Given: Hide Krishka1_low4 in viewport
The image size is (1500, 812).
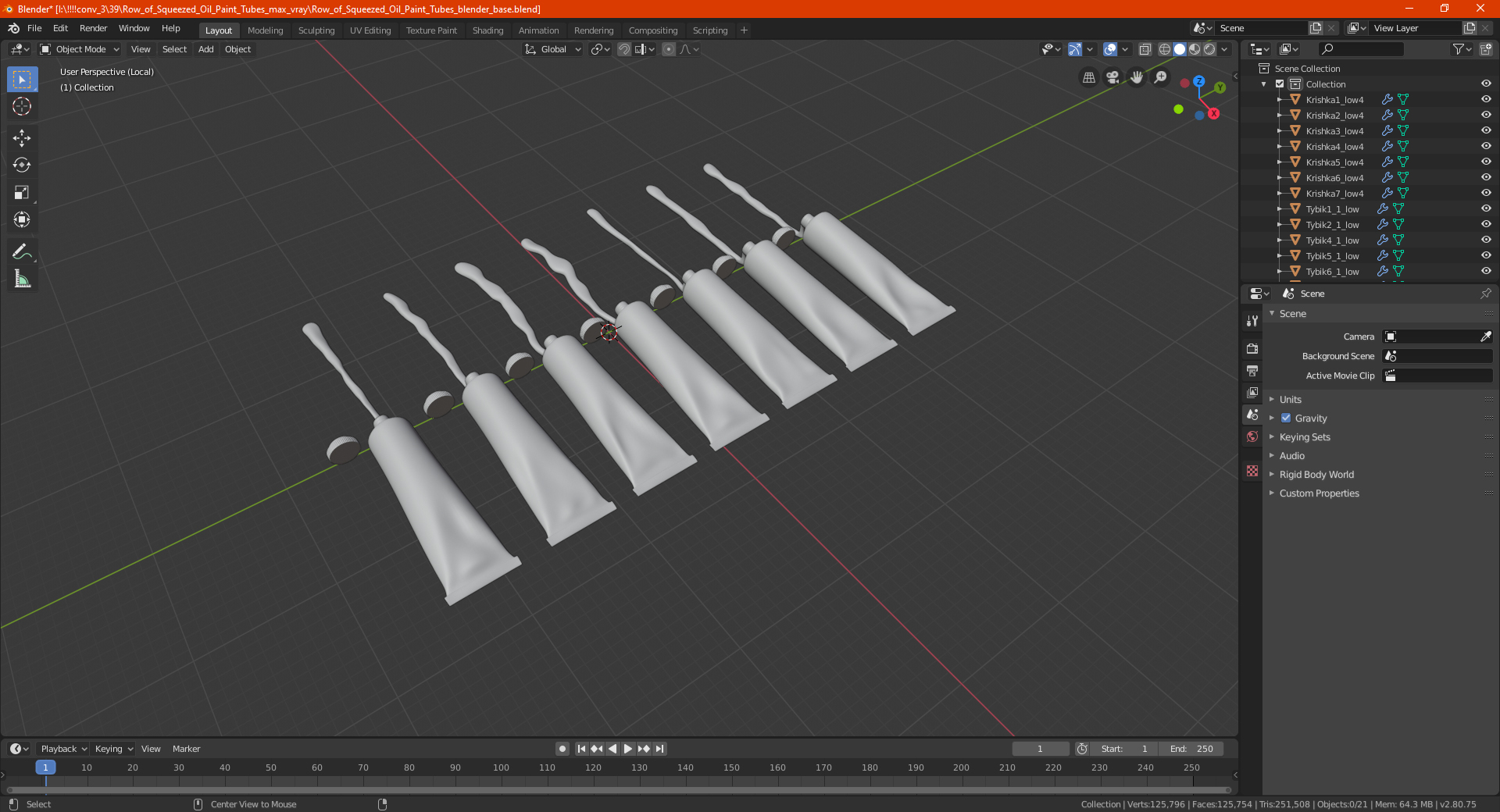Looking at the screenshot, I should [x=1486, y=99].
